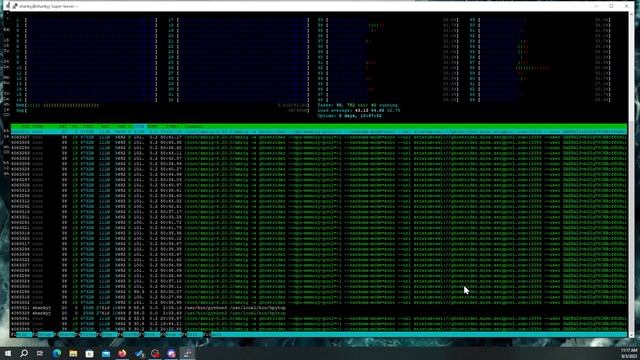
Task: Sort by the MEM% column header
Action: click(152, 127)
